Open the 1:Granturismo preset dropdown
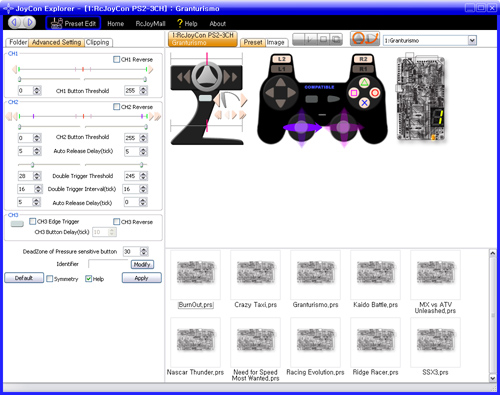Image resolution: width=500 pixels, height=395 pixels. tap(472, 41)
